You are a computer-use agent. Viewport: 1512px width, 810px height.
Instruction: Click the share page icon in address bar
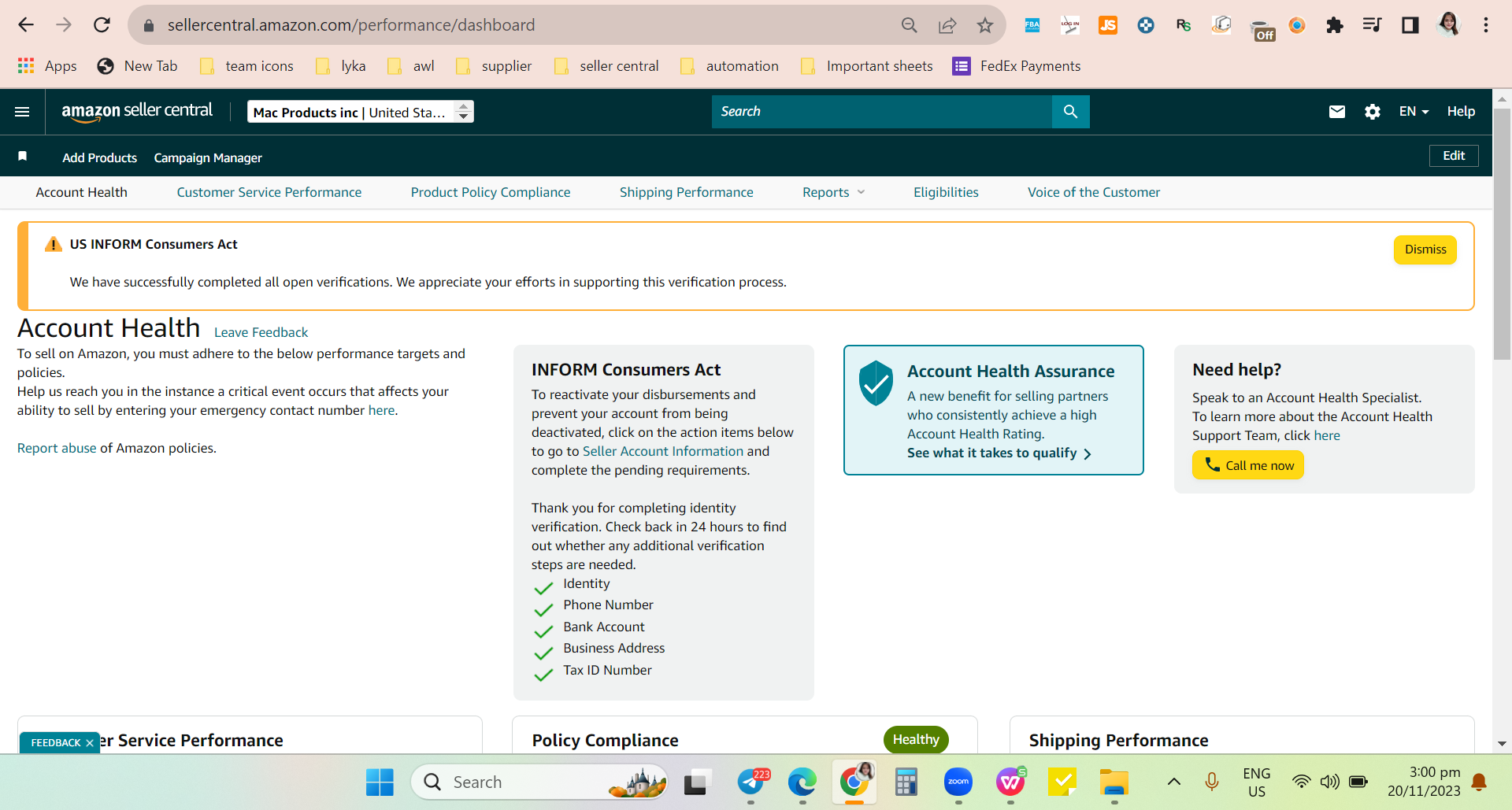pos(947,25)
